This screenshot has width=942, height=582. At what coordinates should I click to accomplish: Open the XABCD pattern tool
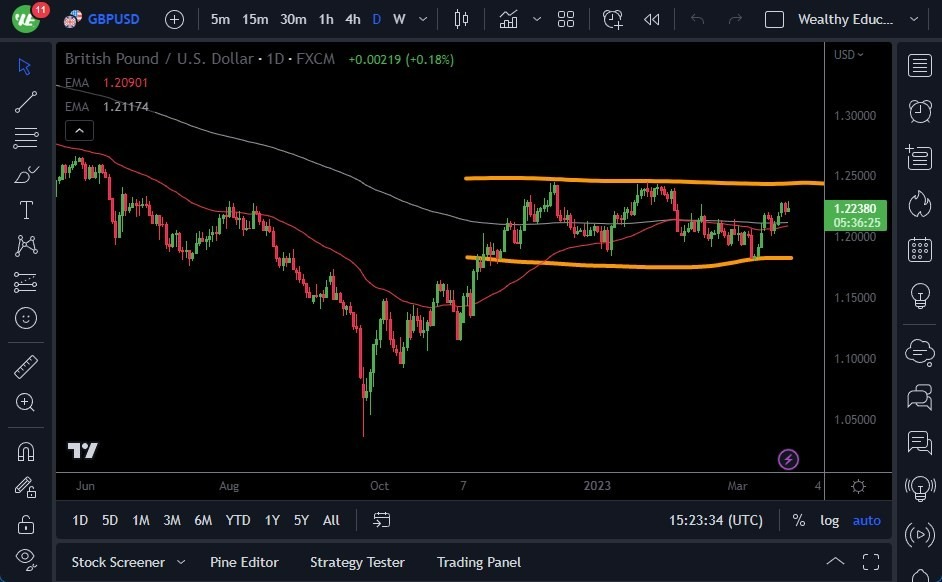(x=26, y=246)
